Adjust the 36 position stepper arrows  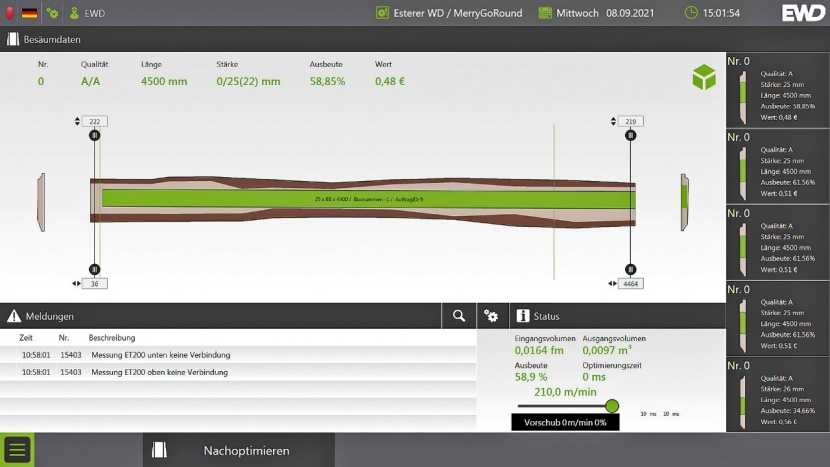click(x=78, y=284)
